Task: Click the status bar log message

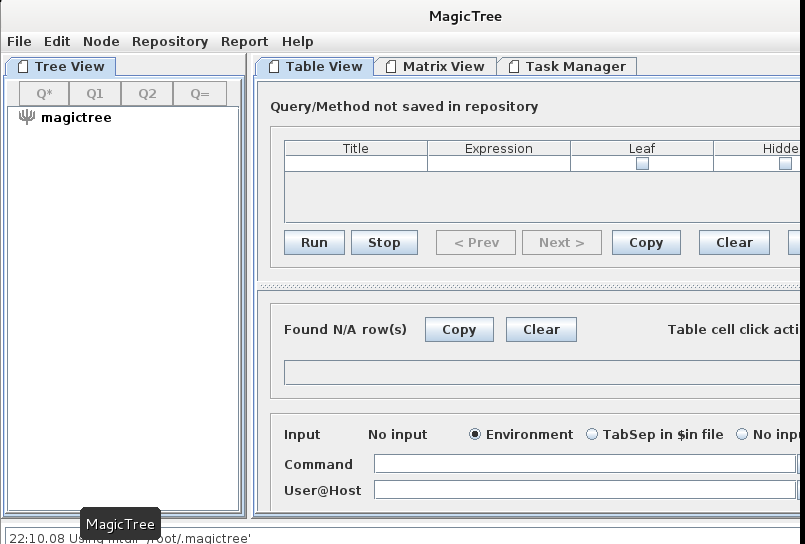Action: (130, 538)
